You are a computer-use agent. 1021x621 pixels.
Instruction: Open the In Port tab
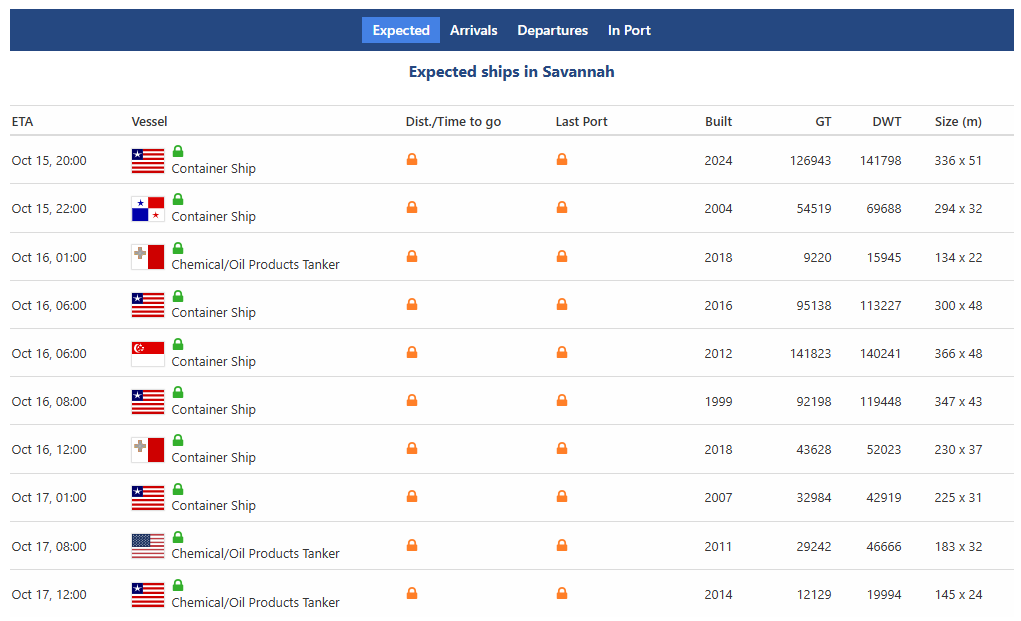pyautogui.click(x=629, y=30)
